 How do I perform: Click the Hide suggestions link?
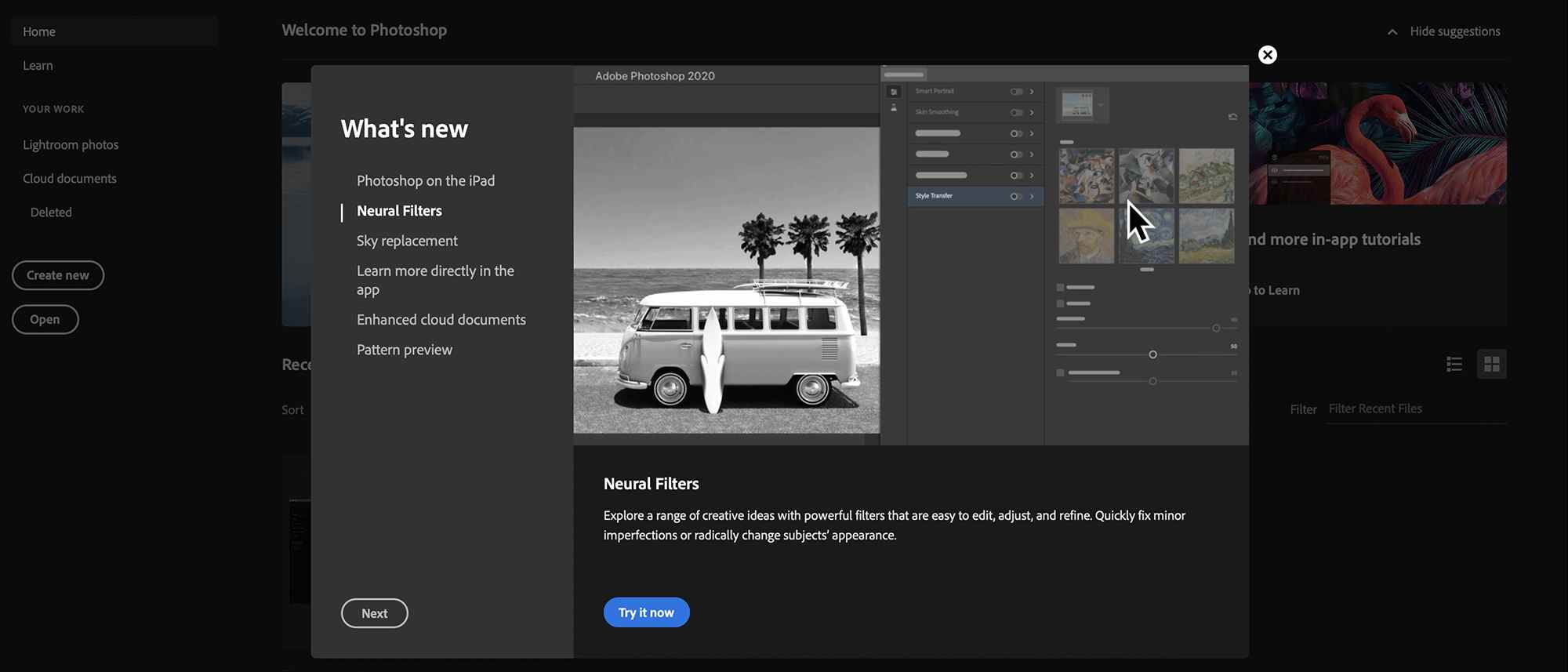click(x=1454, y=31)
